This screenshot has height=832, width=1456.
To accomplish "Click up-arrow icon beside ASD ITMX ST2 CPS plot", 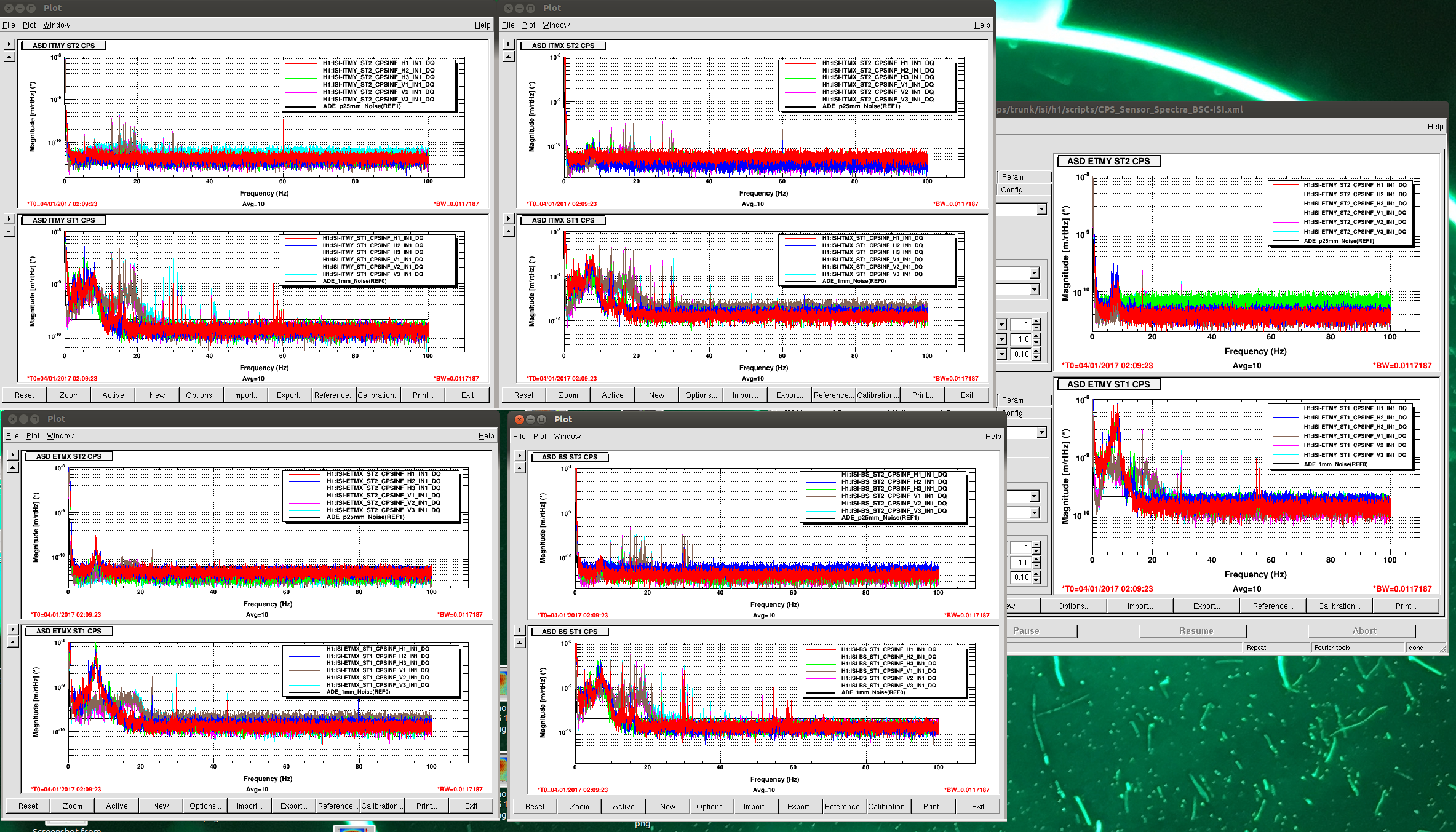I will tap(508, 57).
